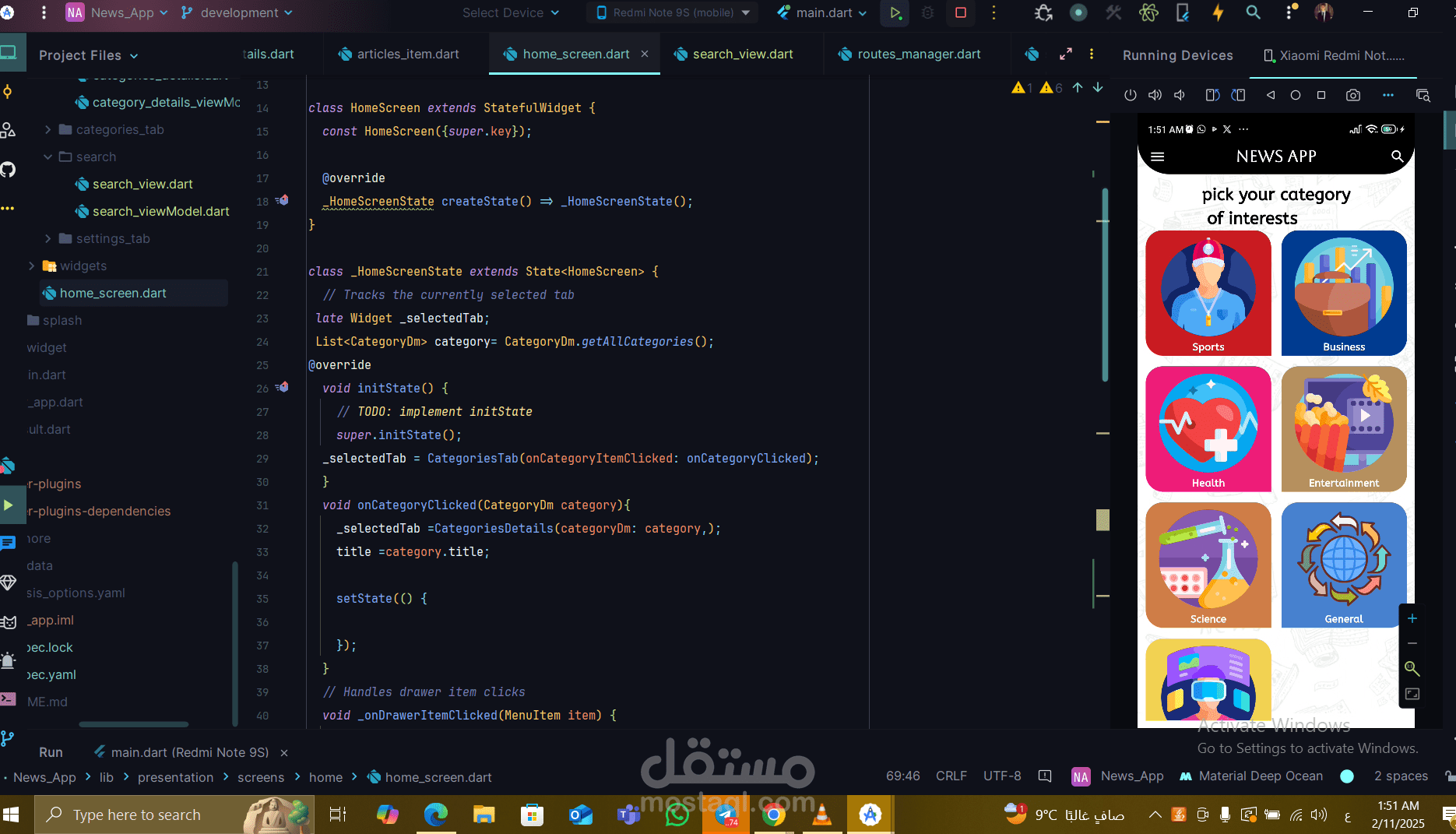Click the presentation breadcrumb in the navigation bar
Viewport: 1456px width, 834px height.
(175, 777)
